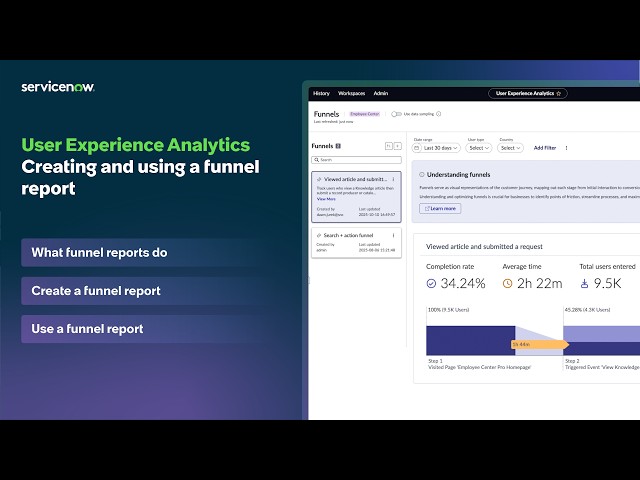
Task: Click the 34.24% completion rate value
Action: pos(463,283)
